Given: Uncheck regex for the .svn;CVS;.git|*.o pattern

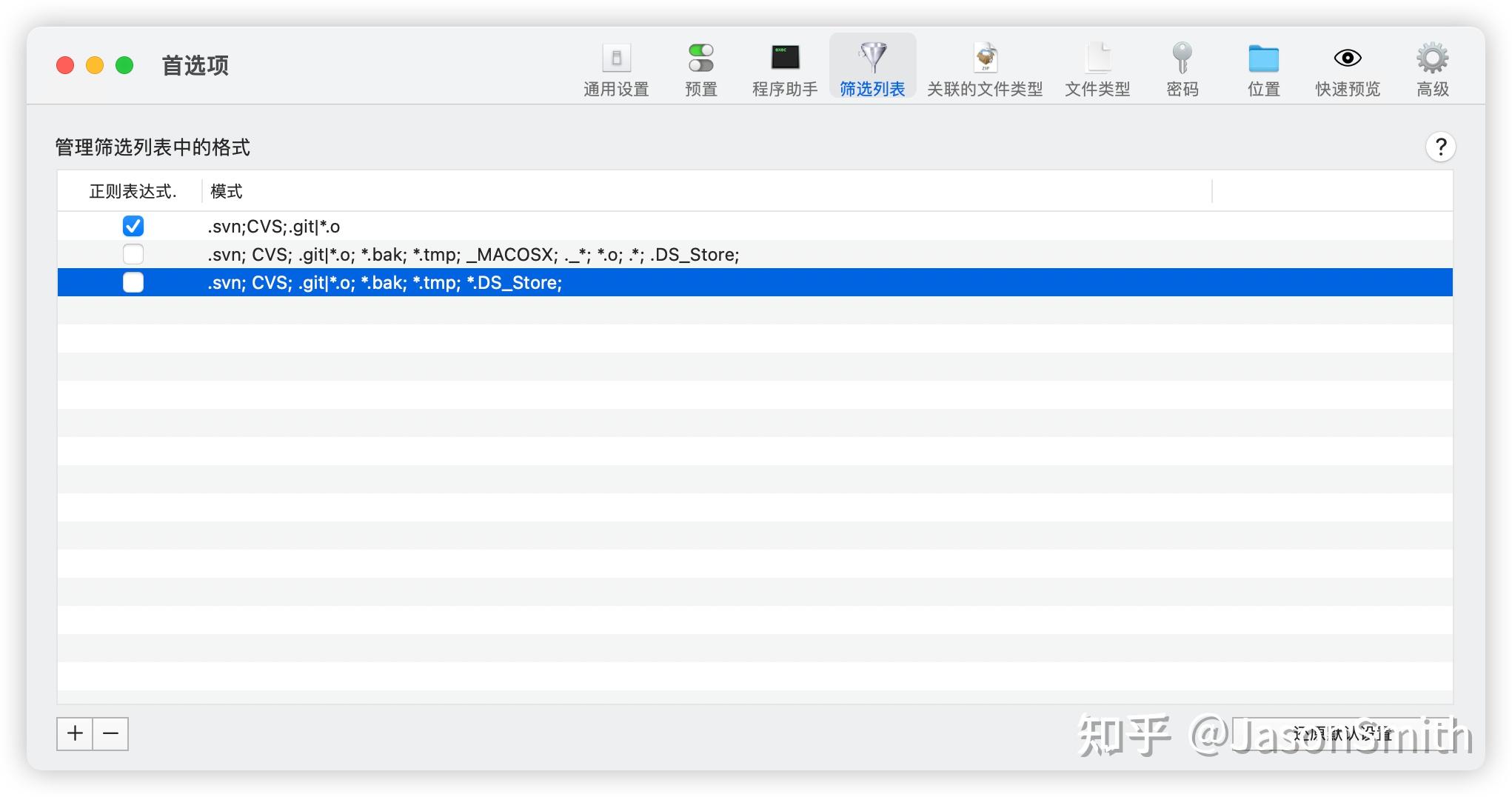Looking at the screenshot, I should point(133,226).
